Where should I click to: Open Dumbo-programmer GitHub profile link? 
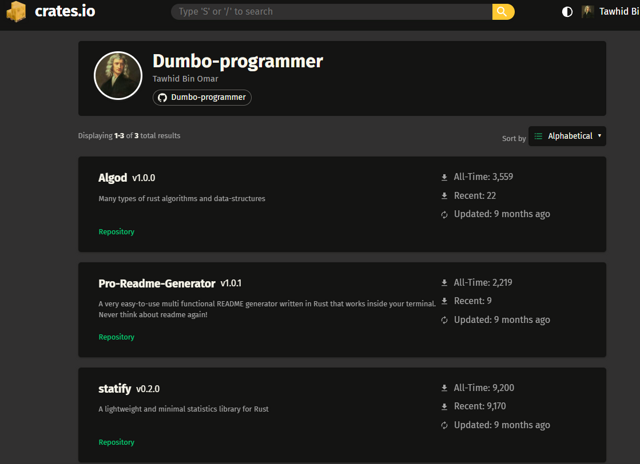202,98
